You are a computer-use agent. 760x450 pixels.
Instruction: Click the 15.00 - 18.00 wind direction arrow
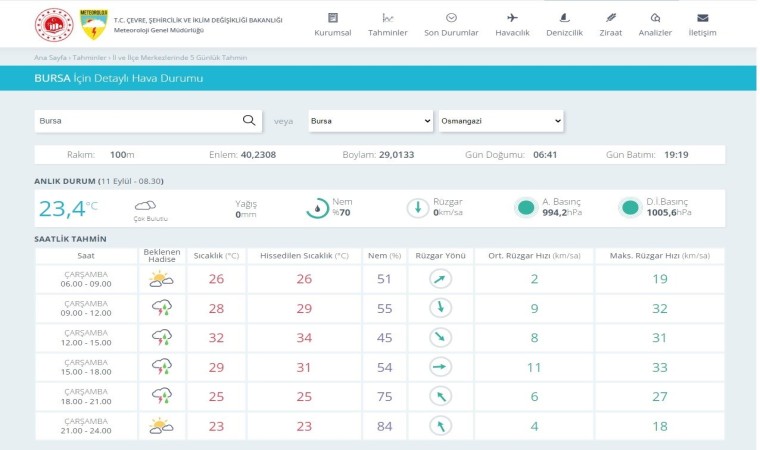441,367
